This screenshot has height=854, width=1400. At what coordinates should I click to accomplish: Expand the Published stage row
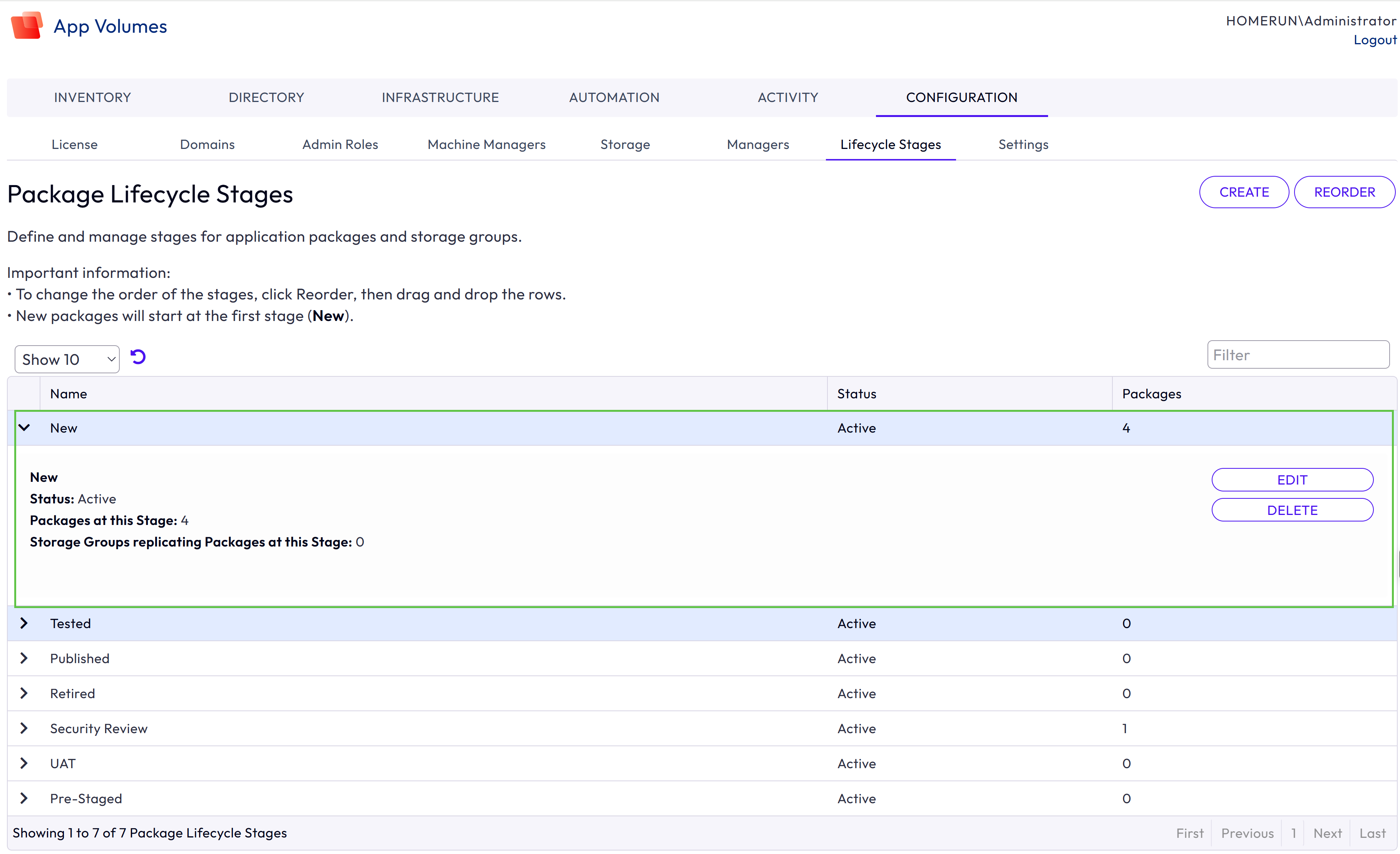coord(24,658)
